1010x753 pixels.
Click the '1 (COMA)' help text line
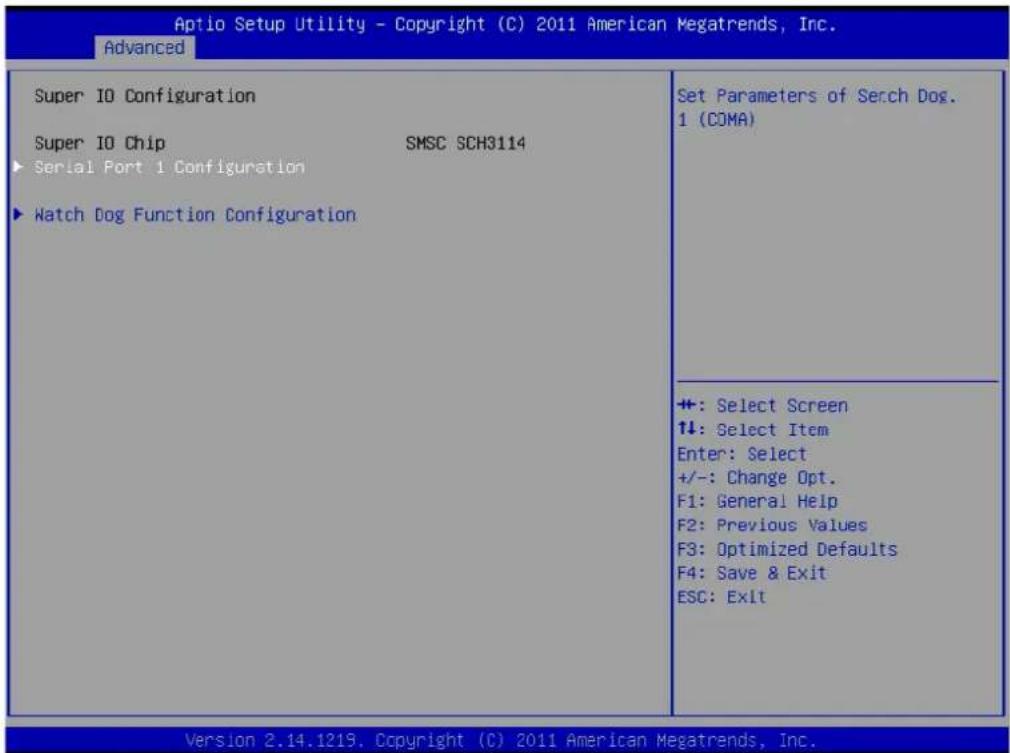(716, 120)
